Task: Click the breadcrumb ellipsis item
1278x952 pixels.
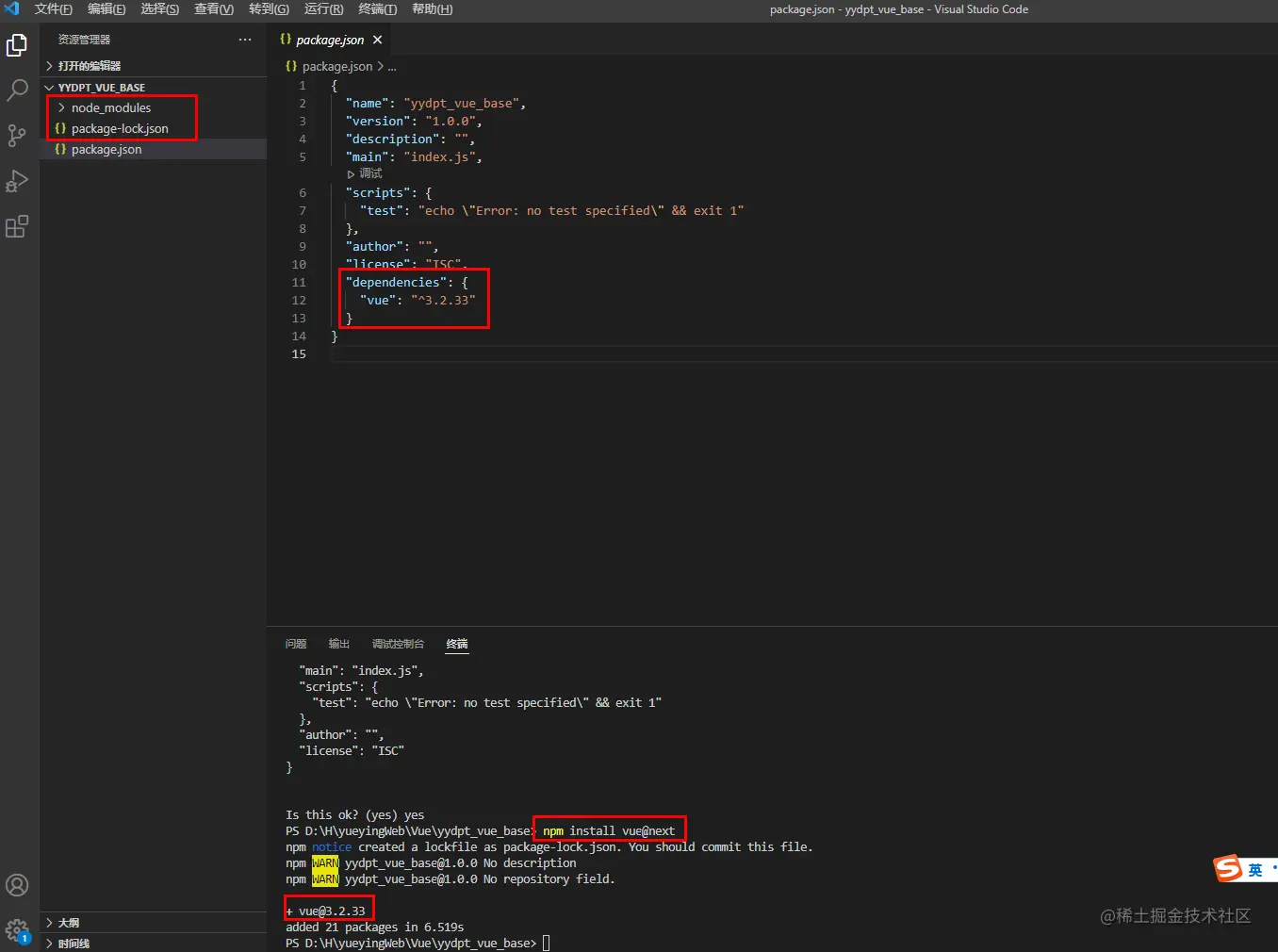Action: (392, 66)
